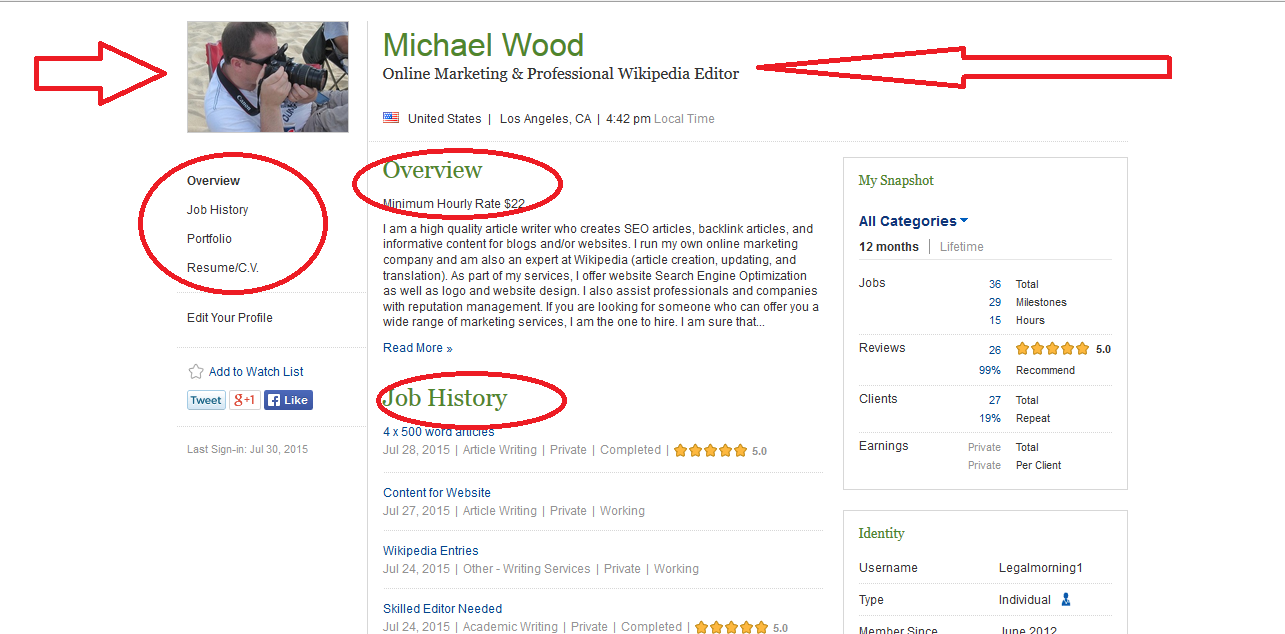
Task: Click the Michael Wood name heading
Action: (483, 45)
